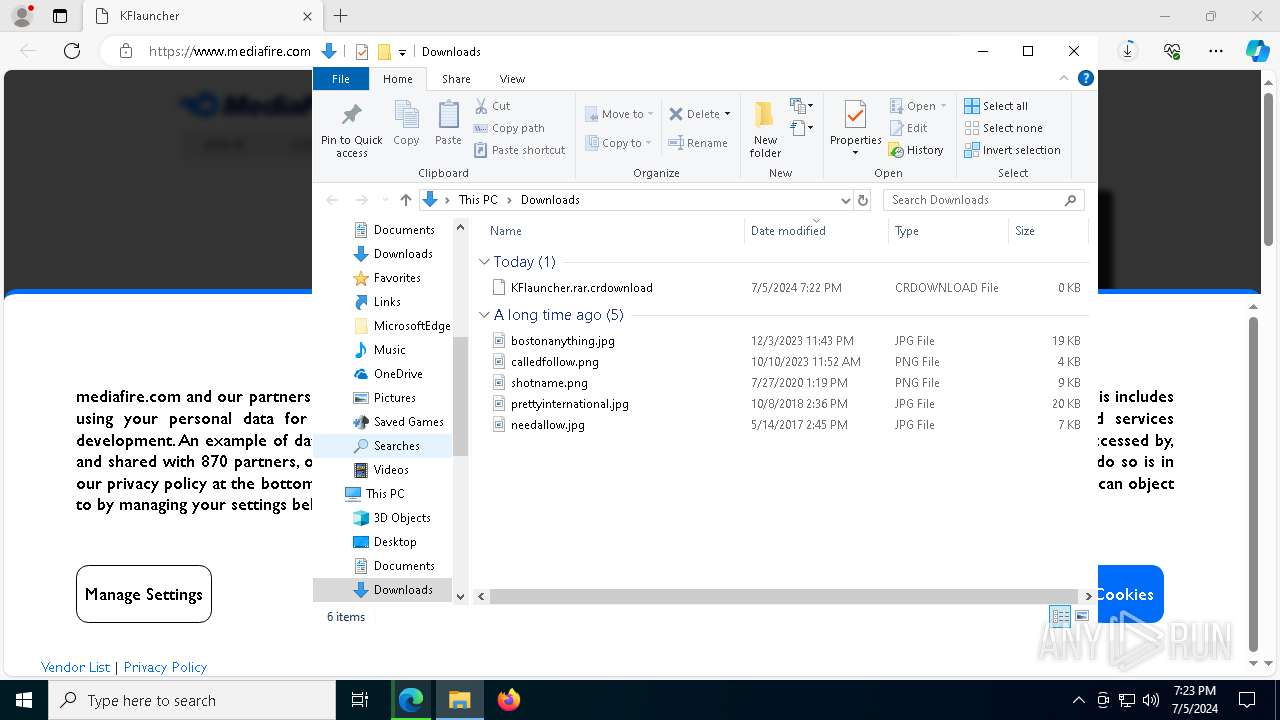This screenshot has height=720, width=1280.
Task: Click Pin to Quick access icon
Action: (x=351, y=129)
